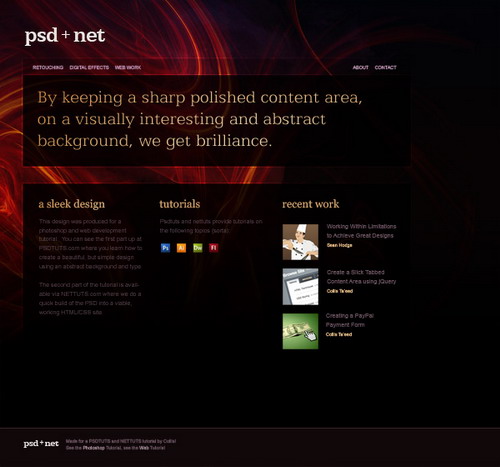
Task: Open 'Working Within Limitations to Achieve Great Designs'
Action: (361, 231)
